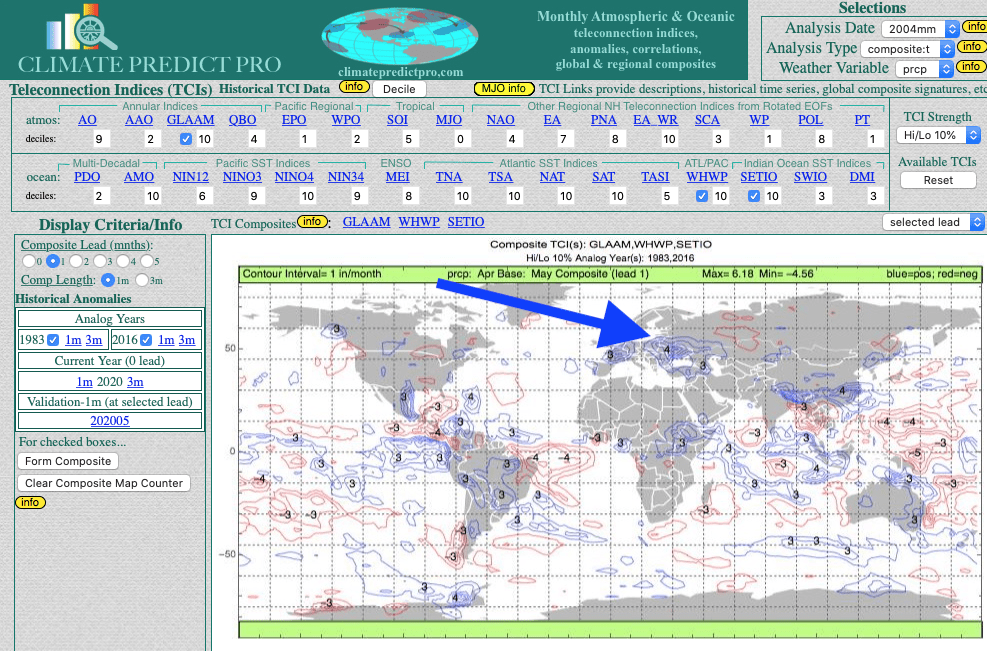The height and width of the screenshot is (651, 987).
Task: Open the WHWP composite link
Action: pyautogui.click(x=417, y=222)
